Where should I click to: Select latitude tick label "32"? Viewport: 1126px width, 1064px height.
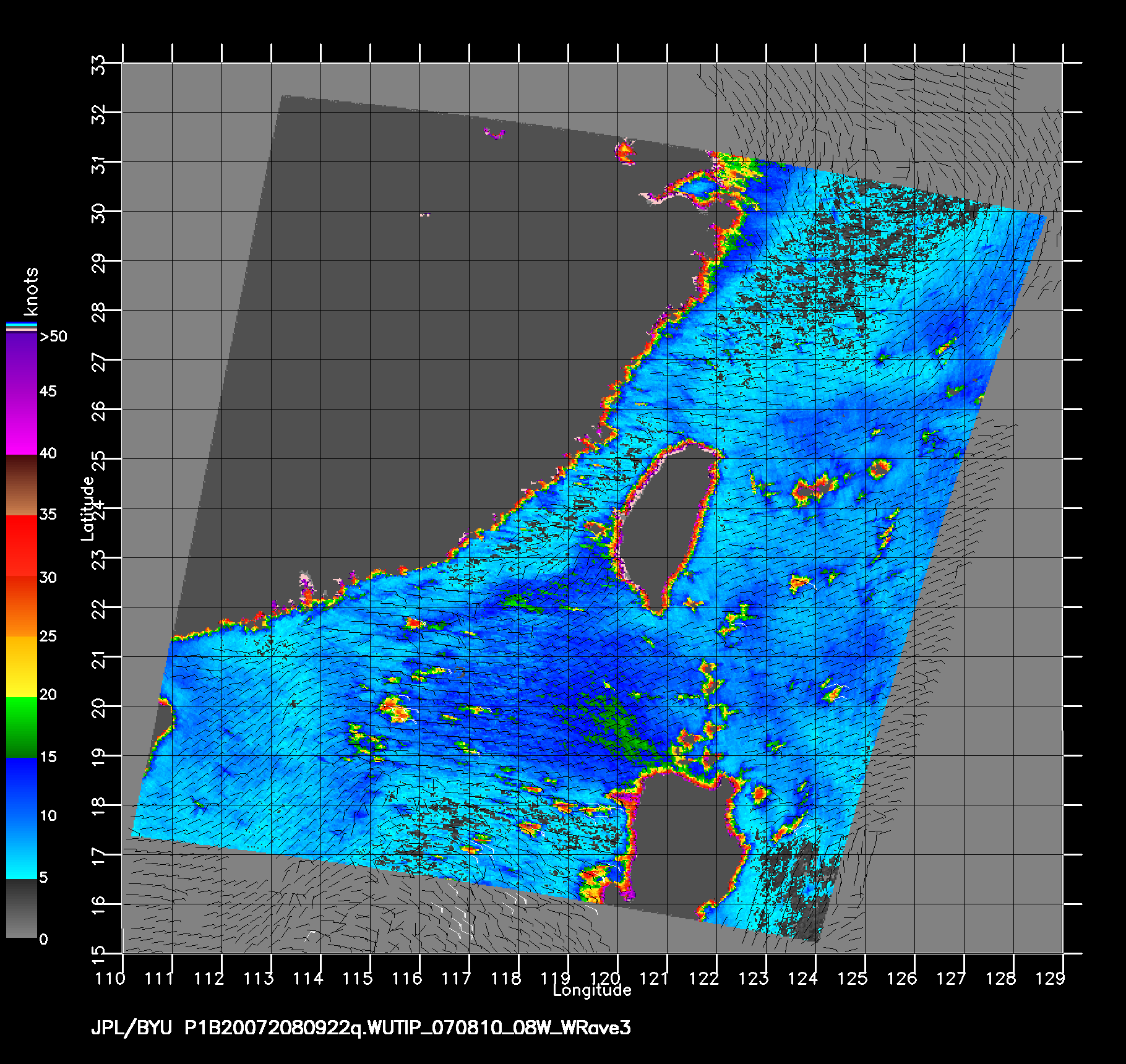[x=99, y=113]
